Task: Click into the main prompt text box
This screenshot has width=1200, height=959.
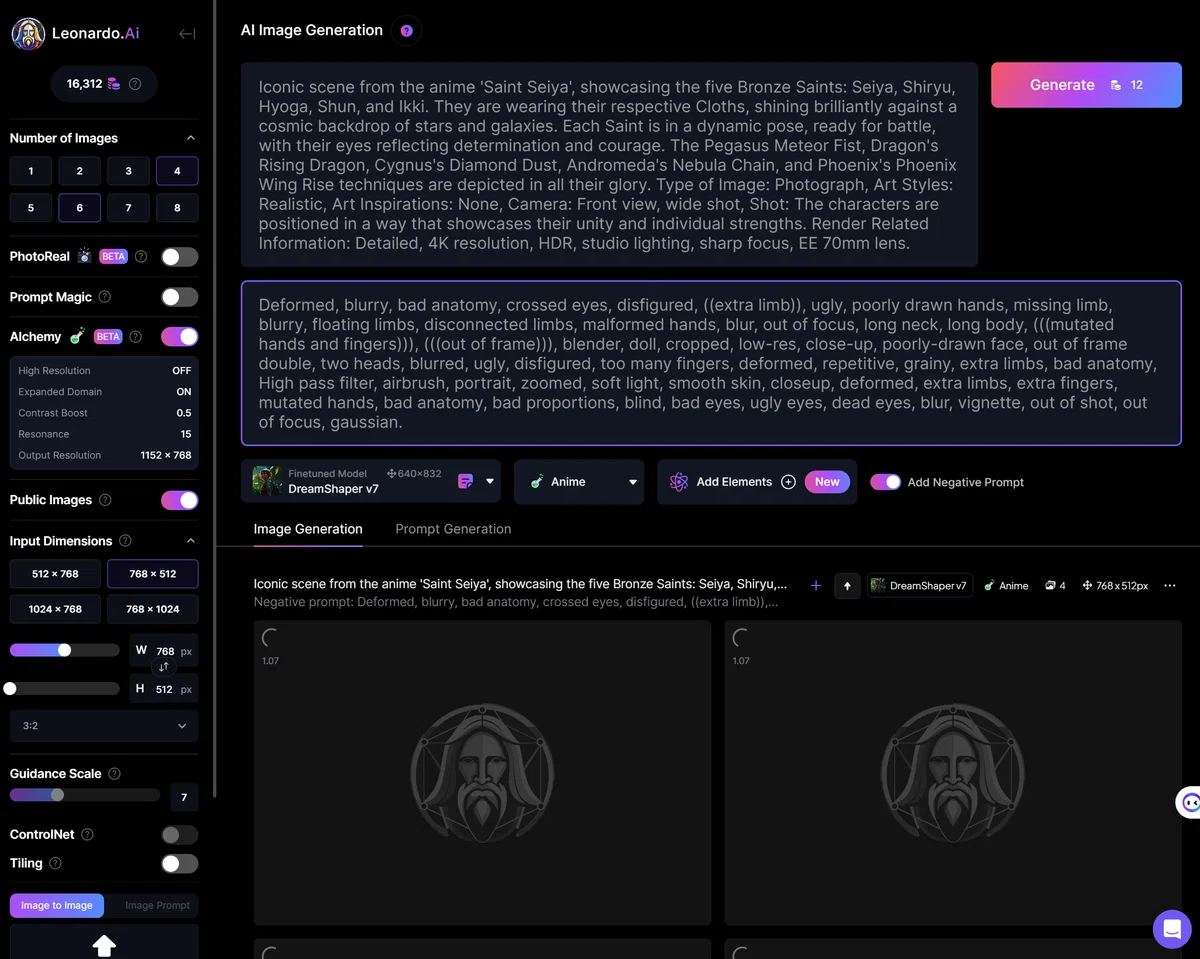Action: click(x=609, y=165)
